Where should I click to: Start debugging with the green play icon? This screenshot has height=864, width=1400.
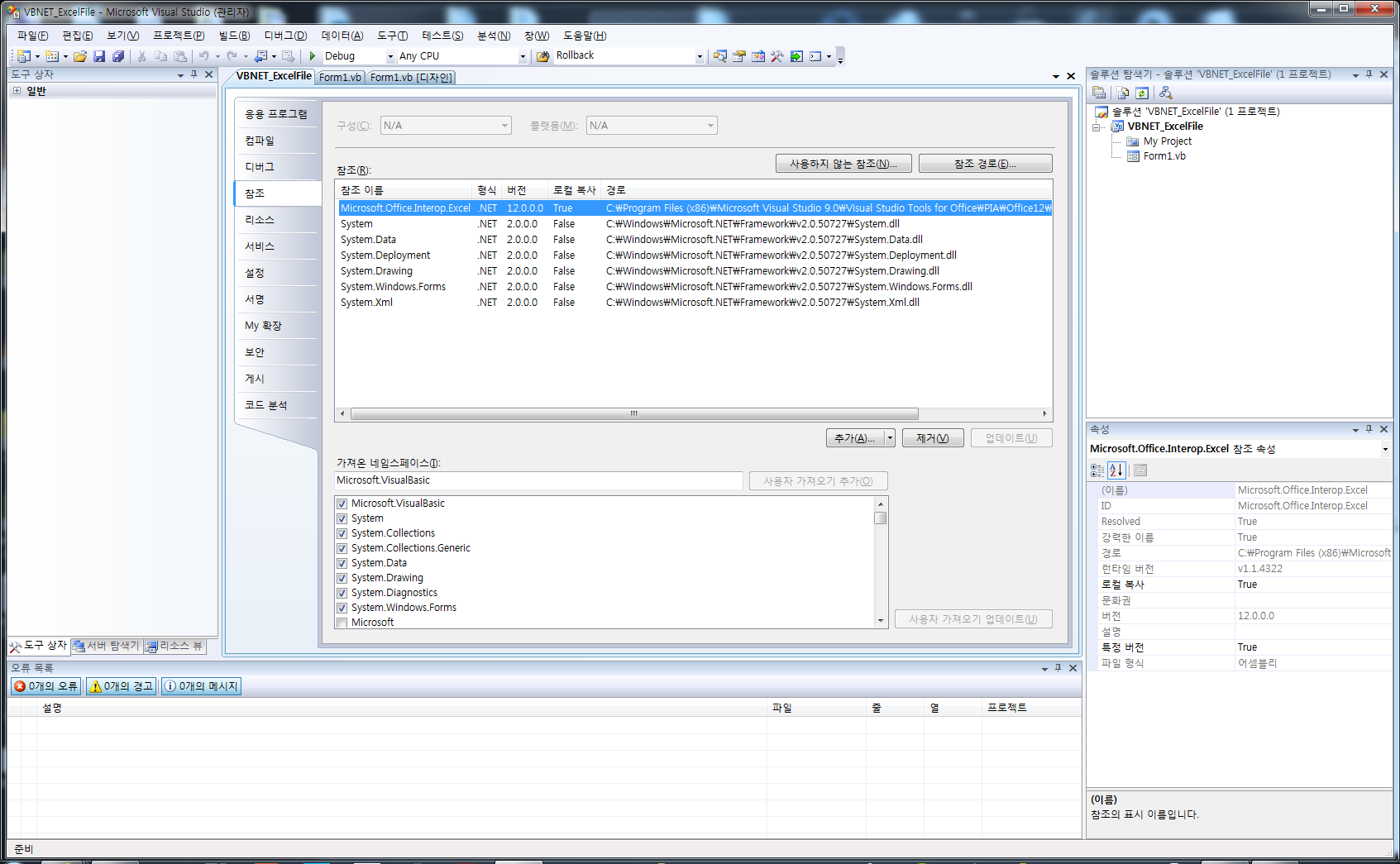313,56
